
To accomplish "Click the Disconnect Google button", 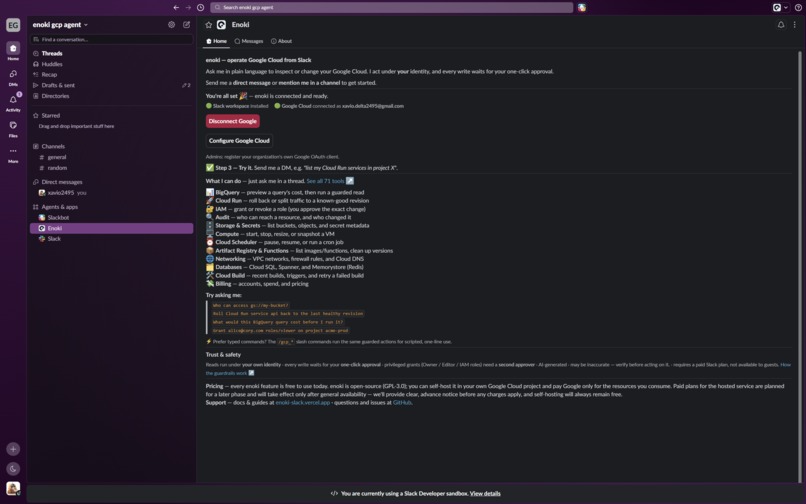I will pos(233,121).
